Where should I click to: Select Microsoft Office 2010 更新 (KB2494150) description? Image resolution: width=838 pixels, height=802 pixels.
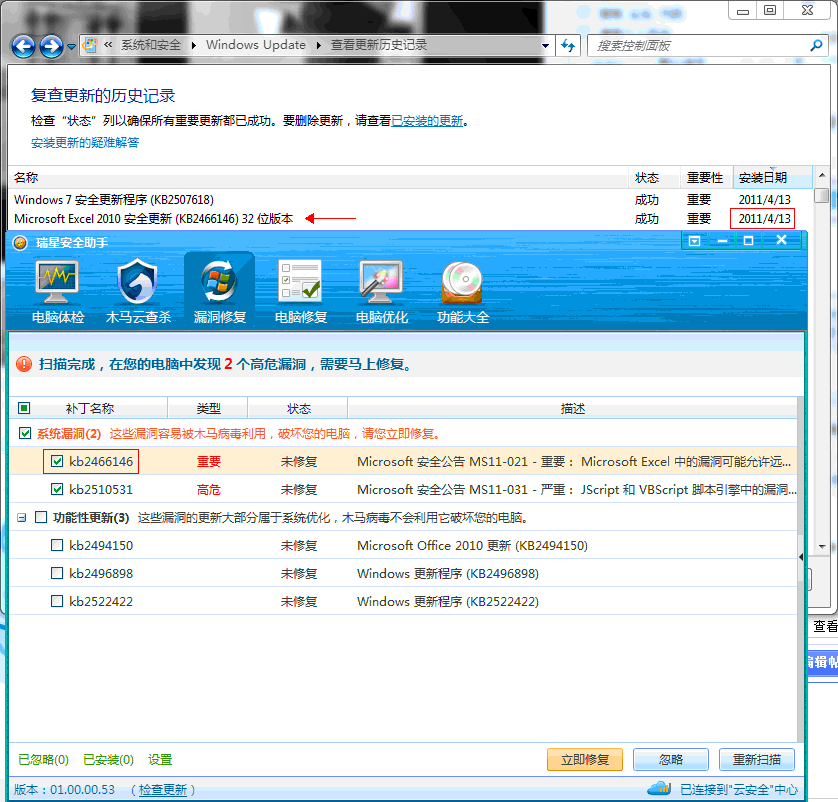[472, 546]
